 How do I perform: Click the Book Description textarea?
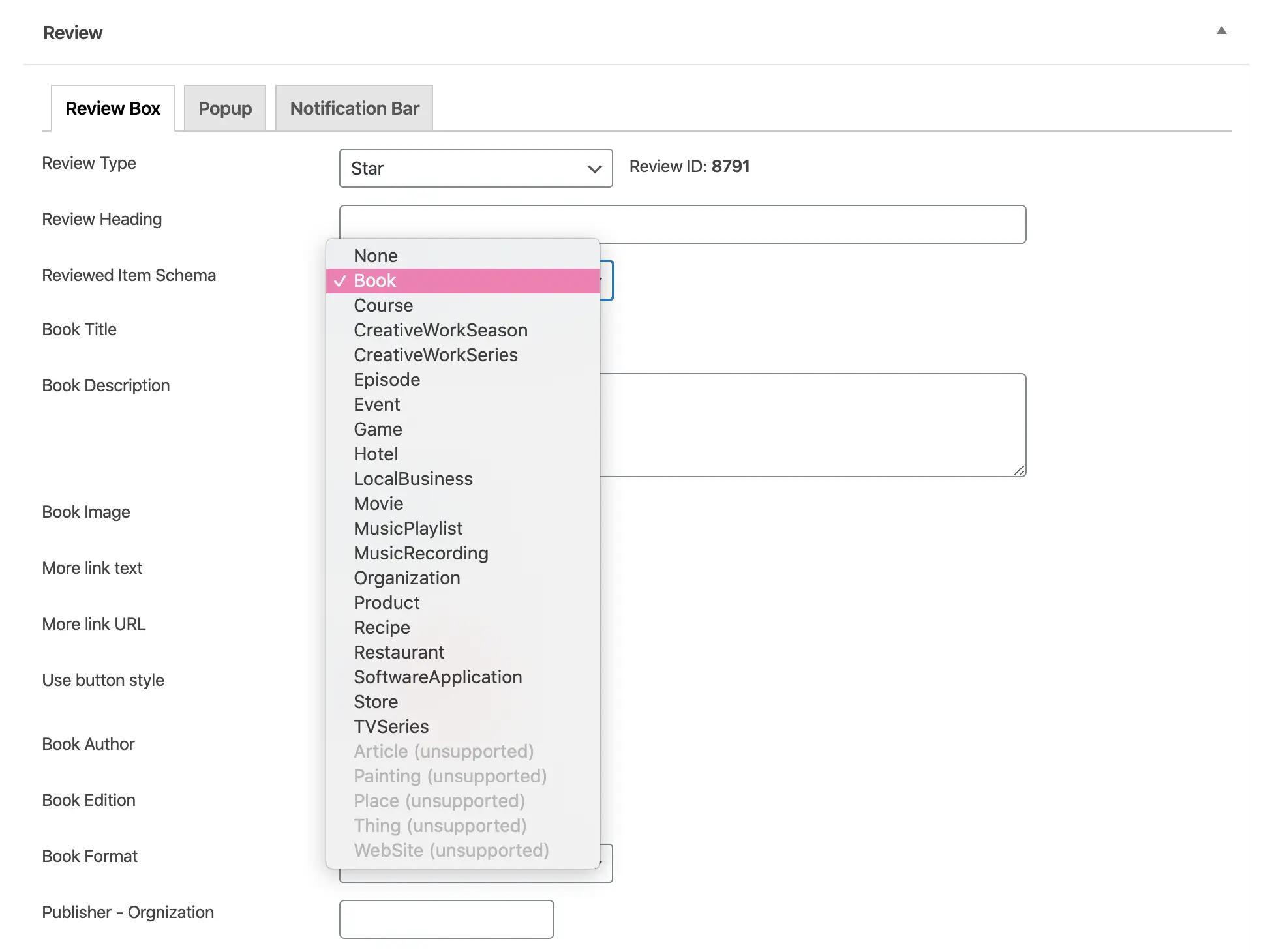click(x=813, y=425)
